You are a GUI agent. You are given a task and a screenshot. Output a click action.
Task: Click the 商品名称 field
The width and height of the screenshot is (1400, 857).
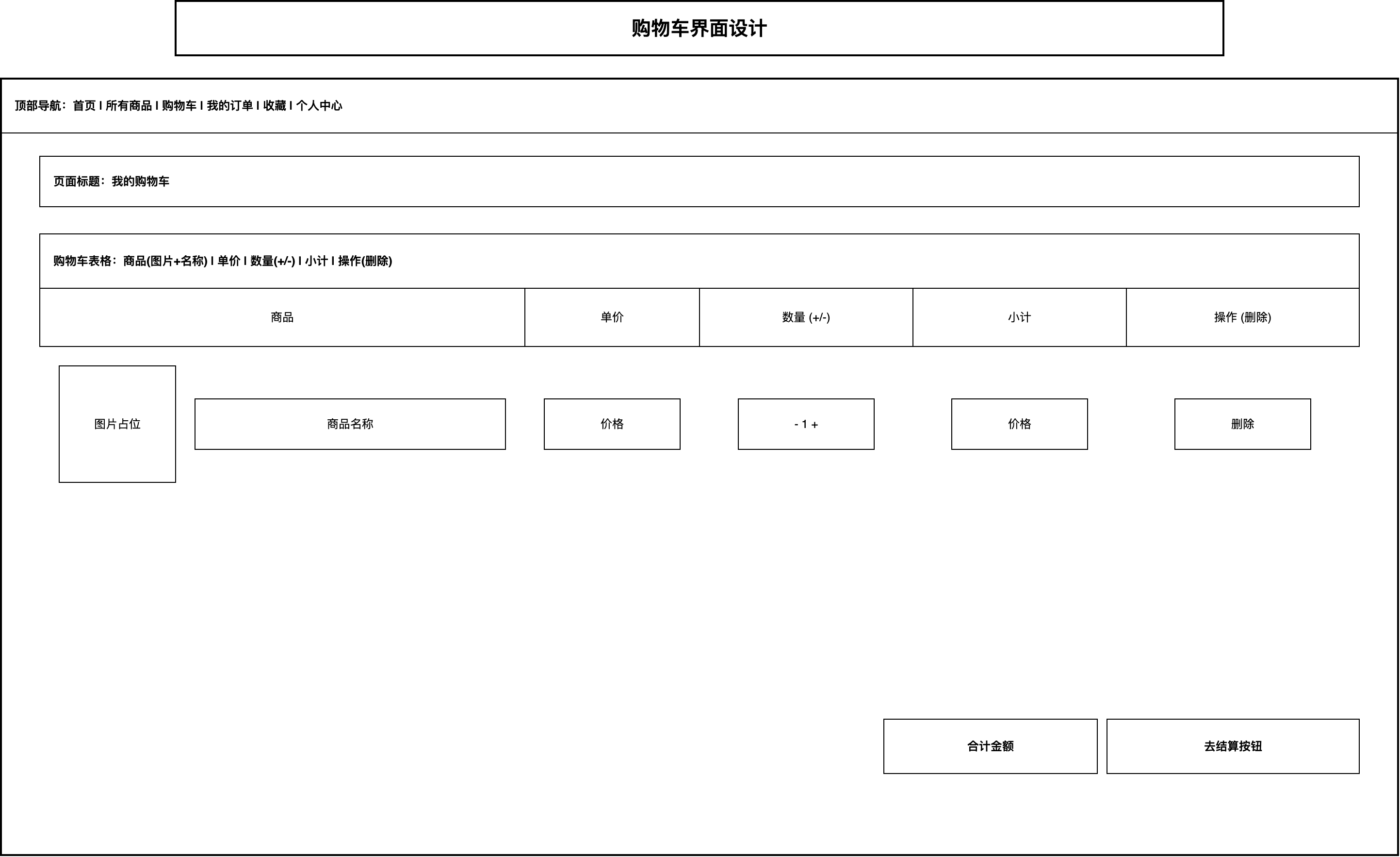click(350, 424)
